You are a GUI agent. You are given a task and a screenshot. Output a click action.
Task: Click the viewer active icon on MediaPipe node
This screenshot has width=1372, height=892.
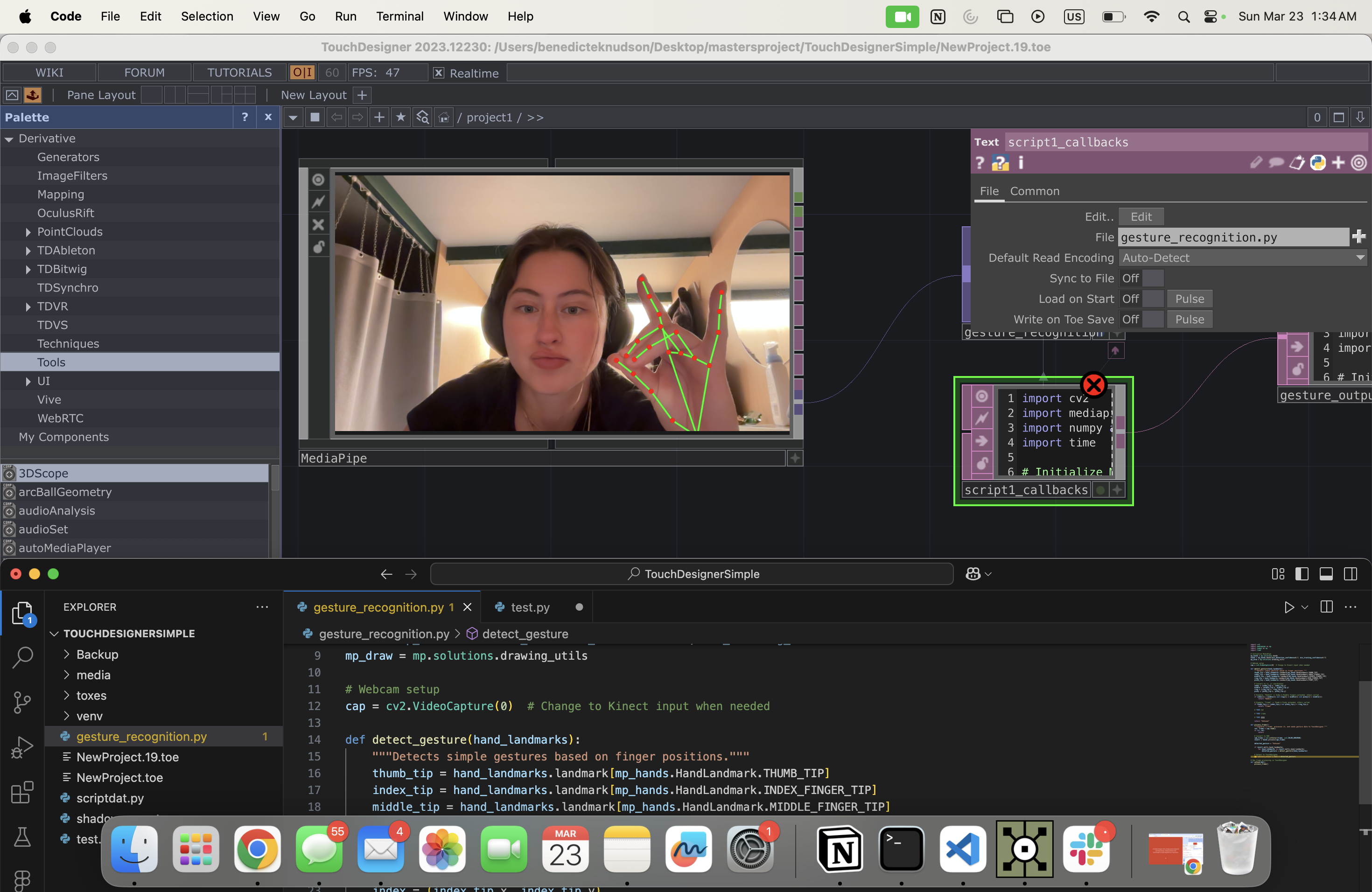tap(318, 180)
